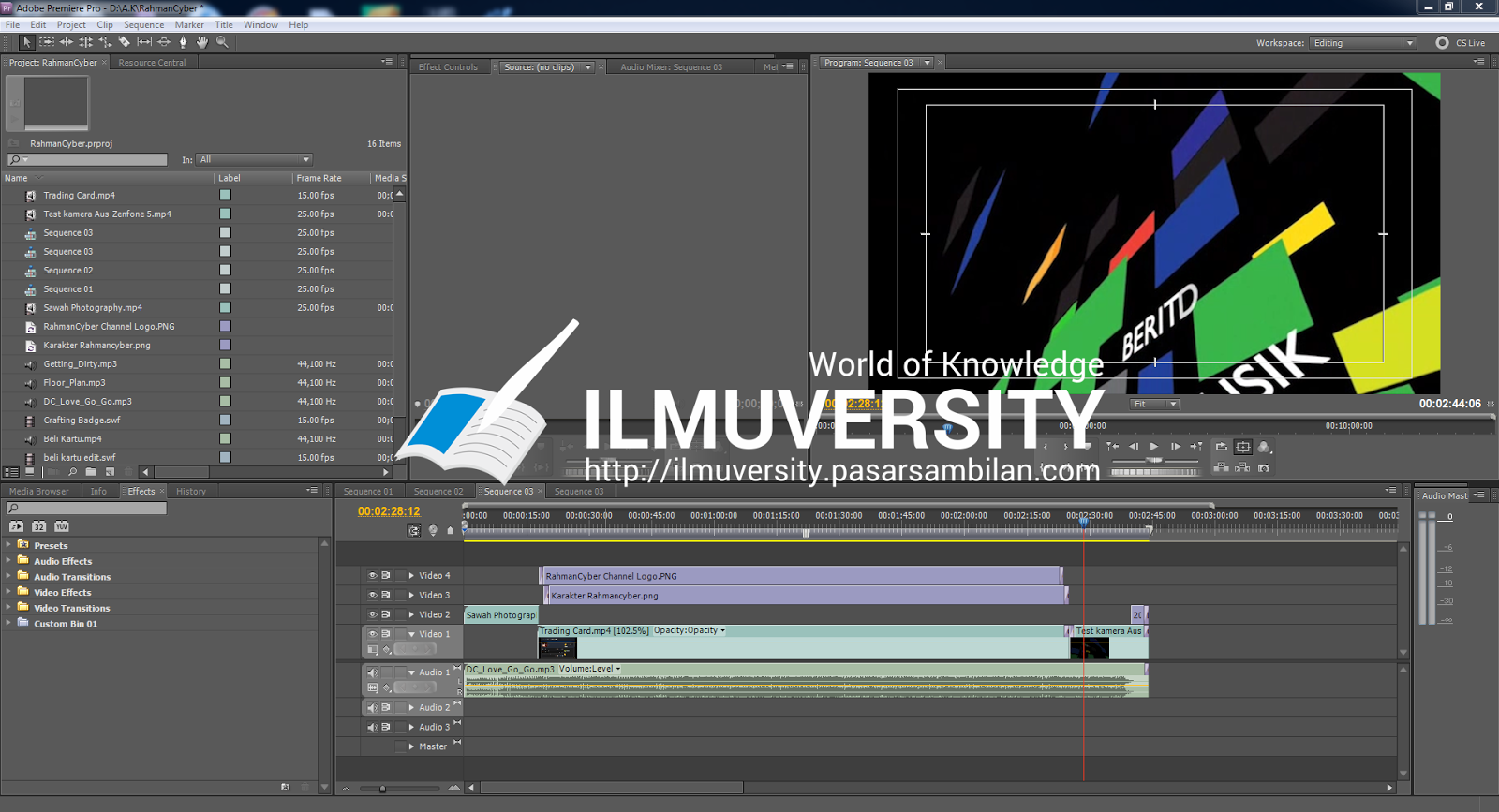
Task: Click Set Unnumbered Marker in timeline
Action: 450,530
